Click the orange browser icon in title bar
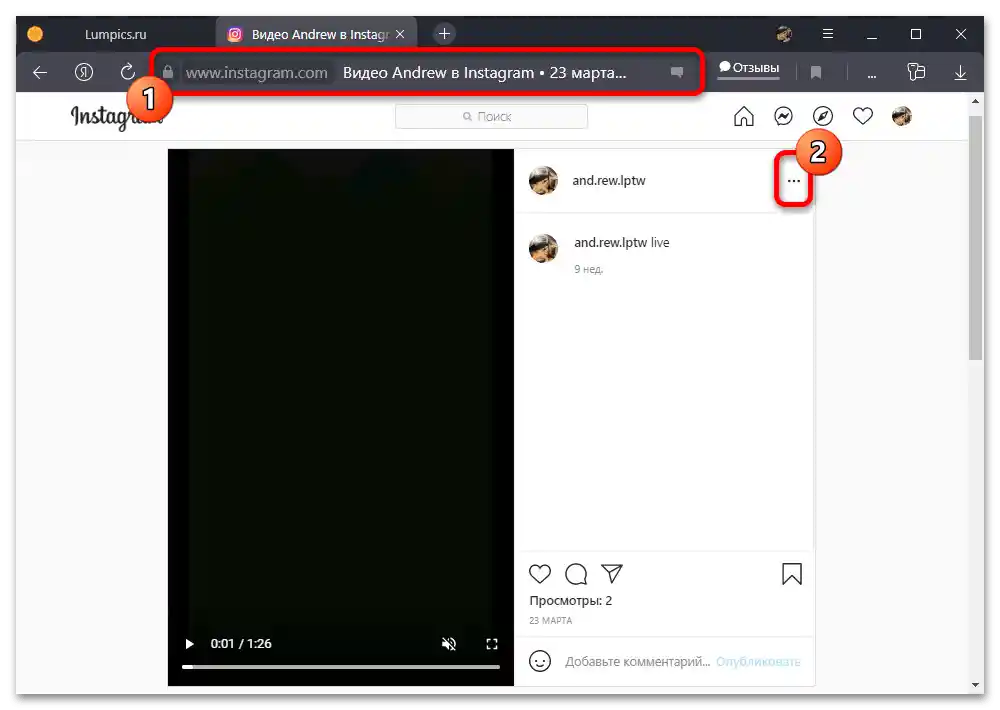This screenshot has width=1000, height=710. (35, 34)
